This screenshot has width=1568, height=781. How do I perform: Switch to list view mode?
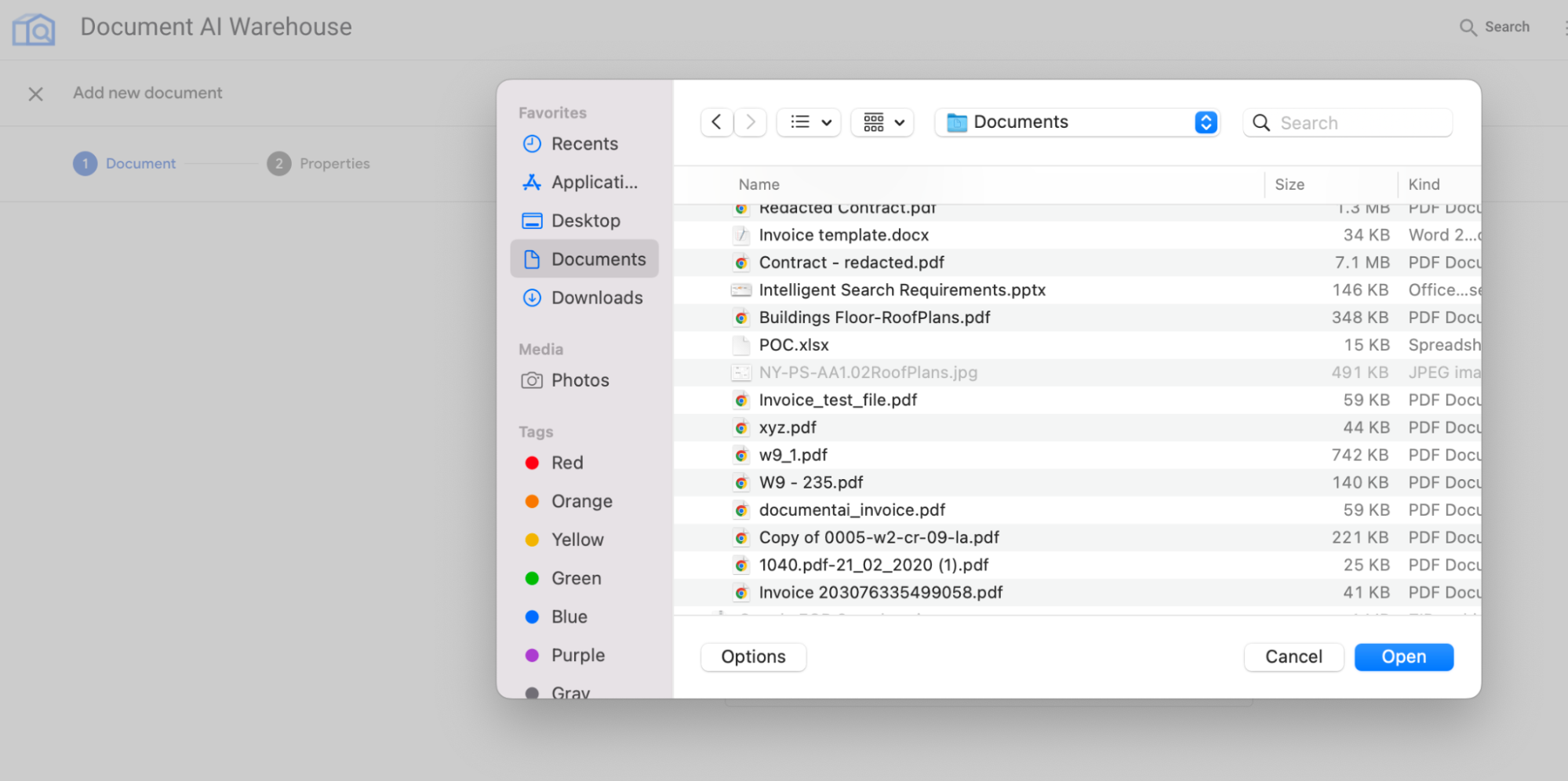click(799, 122)
